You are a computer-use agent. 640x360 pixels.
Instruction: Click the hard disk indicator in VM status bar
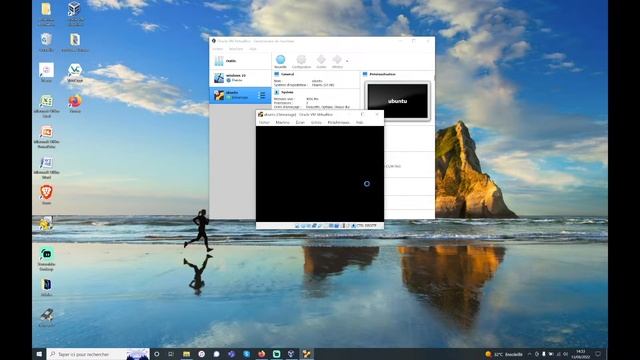pyautogui.click(x=297, y=225)
